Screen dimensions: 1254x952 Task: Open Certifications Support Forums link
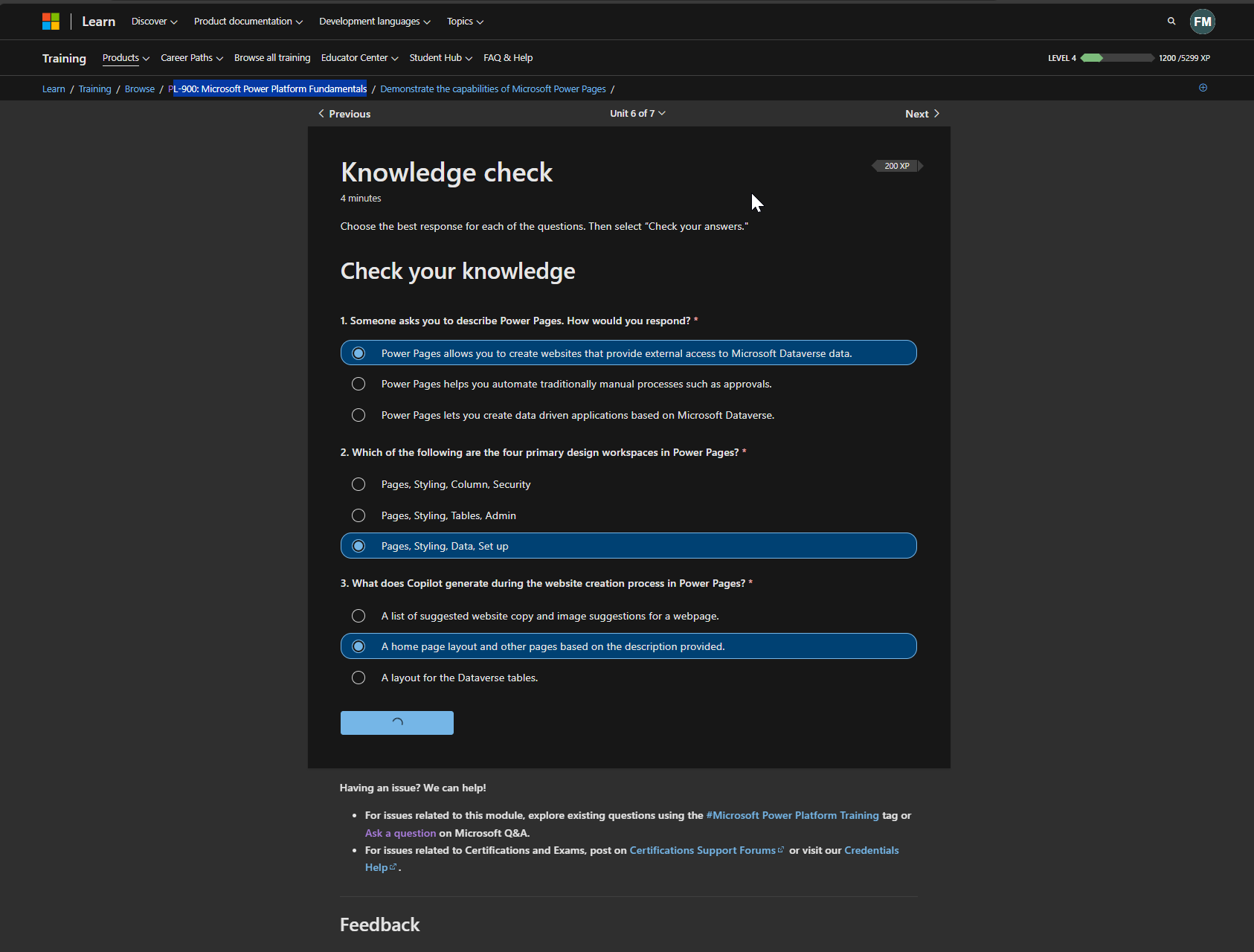coord(707,850)
